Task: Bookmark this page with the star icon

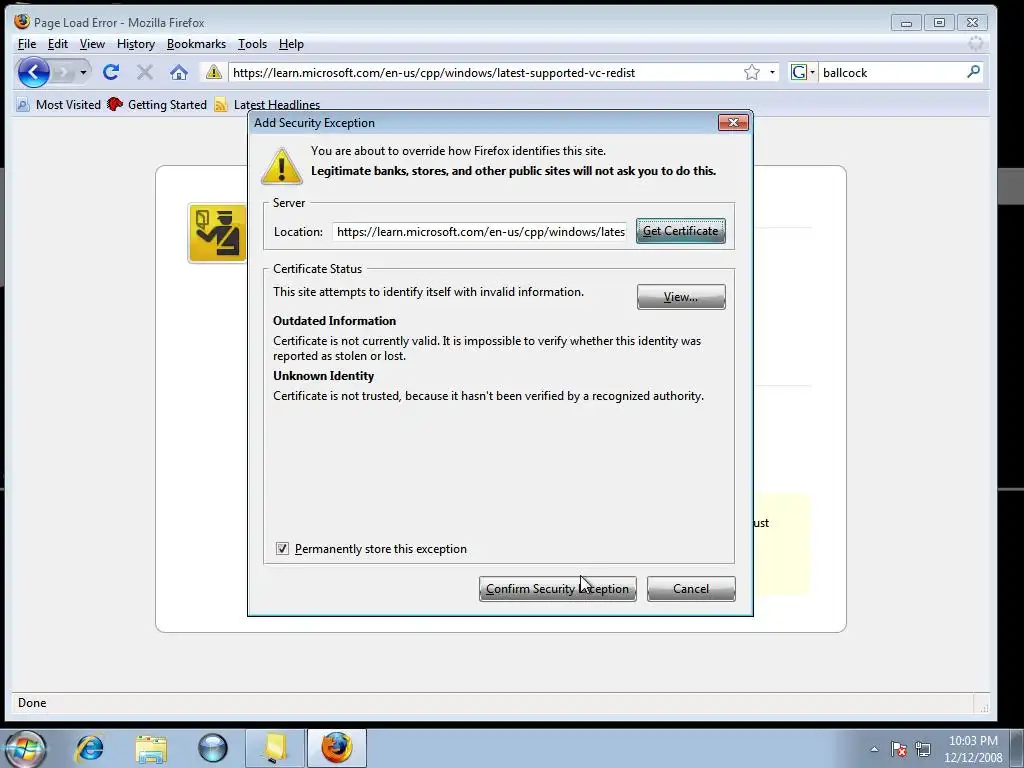Action: [752, 72]
